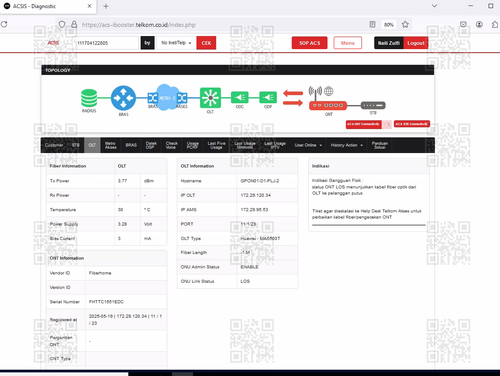This screenshot has height=376, width=500.
Task: Switch to the BRAS tab
Action: click(131, 145)
